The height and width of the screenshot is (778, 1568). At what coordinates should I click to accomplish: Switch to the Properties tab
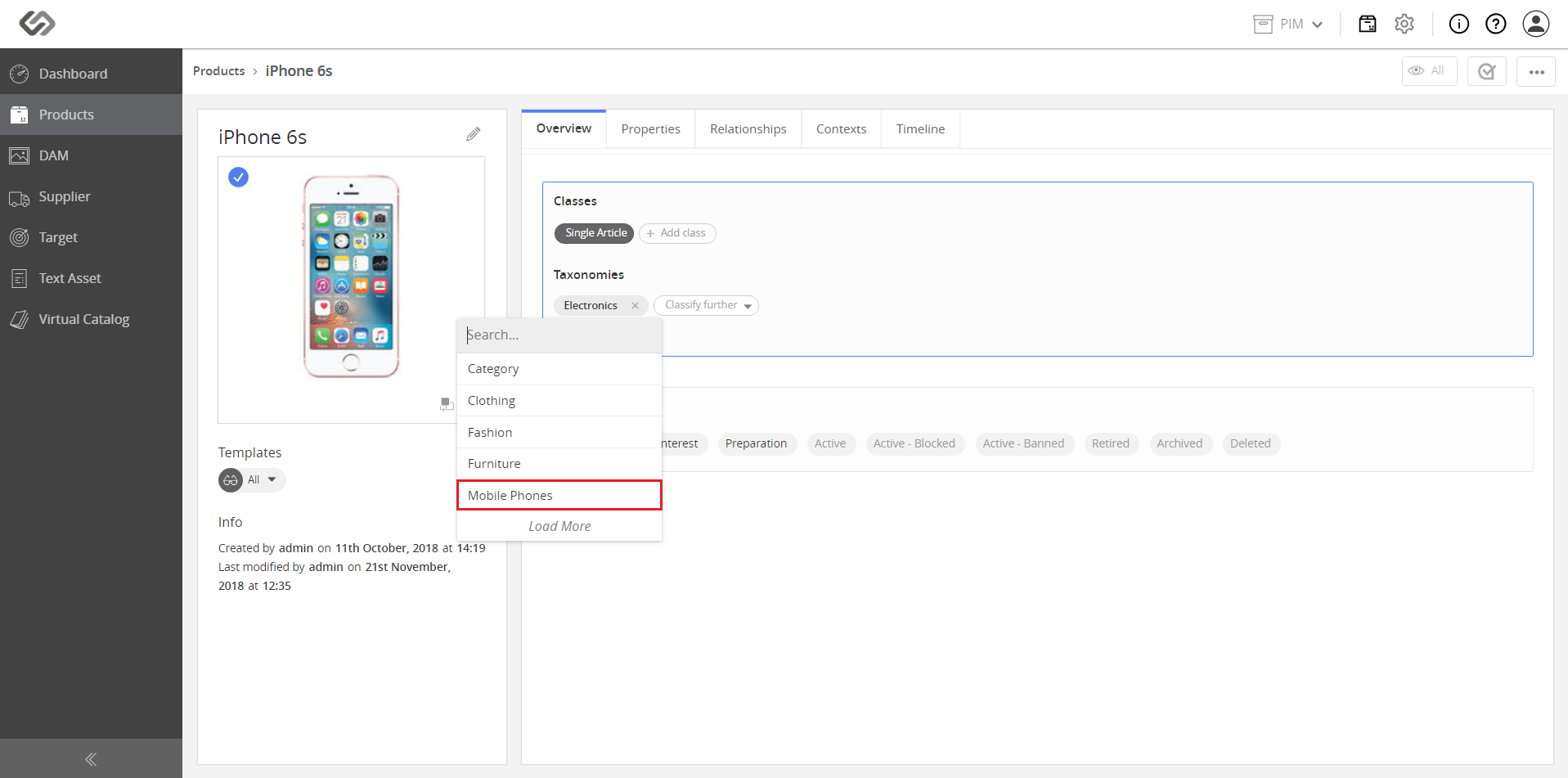[x=650, y=129]
